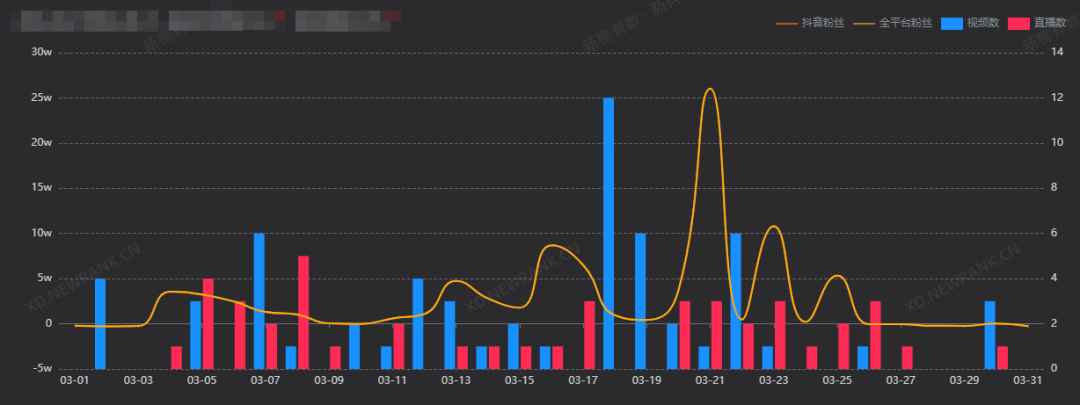Click x-axis date label 03-09
This screenshot has width=1080, height=405.
point(329,380)
